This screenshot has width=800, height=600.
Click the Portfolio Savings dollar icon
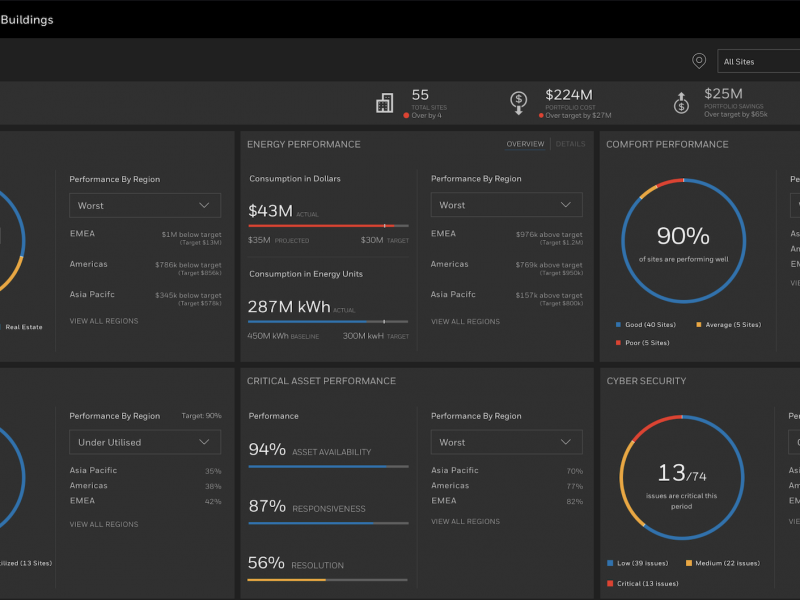pyautogui.click(x=681, y=101)
